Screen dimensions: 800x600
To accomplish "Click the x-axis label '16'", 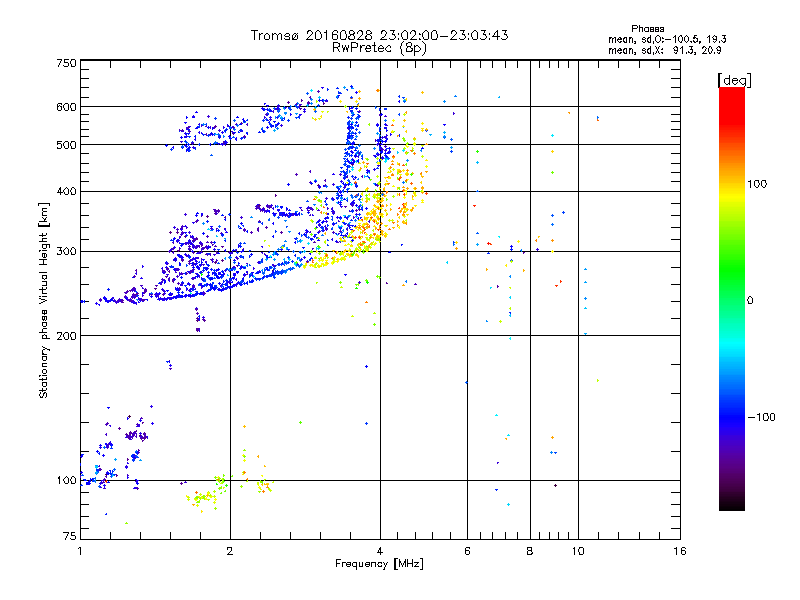I will pos(680,551).
